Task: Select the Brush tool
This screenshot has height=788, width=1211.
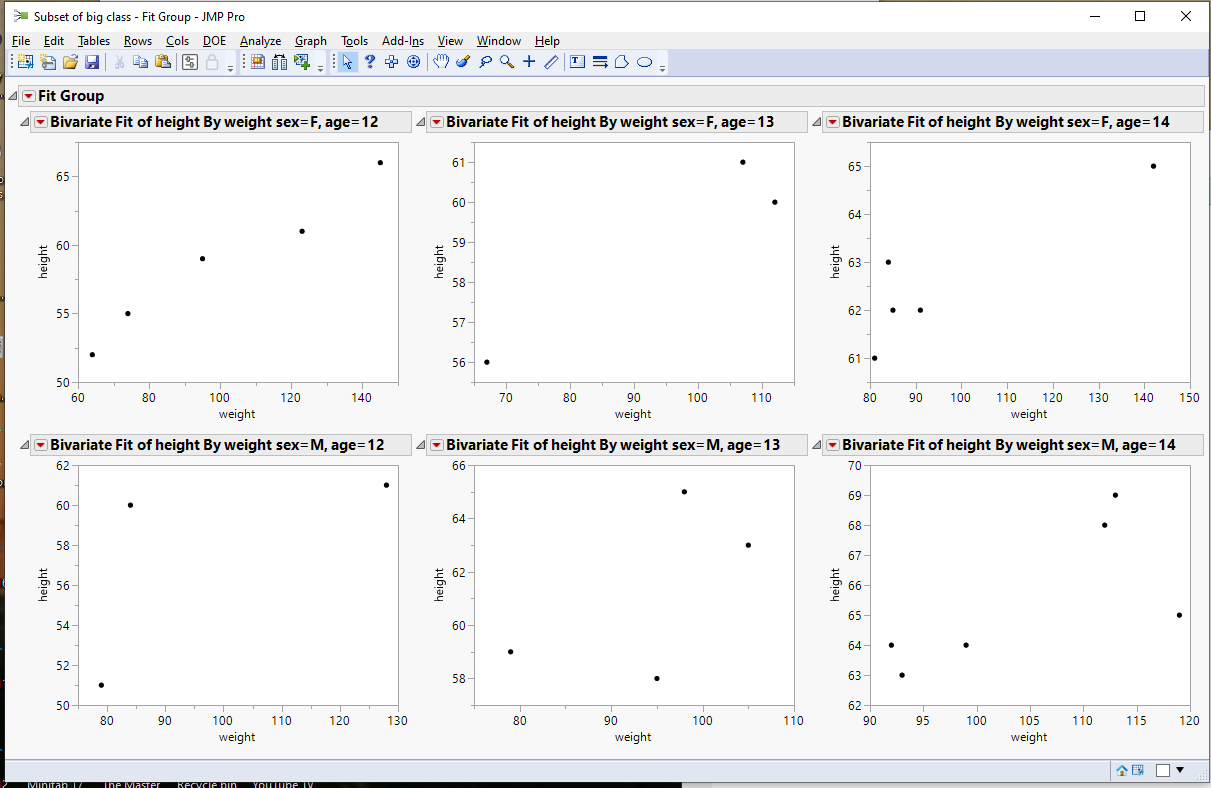Action: click(x=462, y=61)
